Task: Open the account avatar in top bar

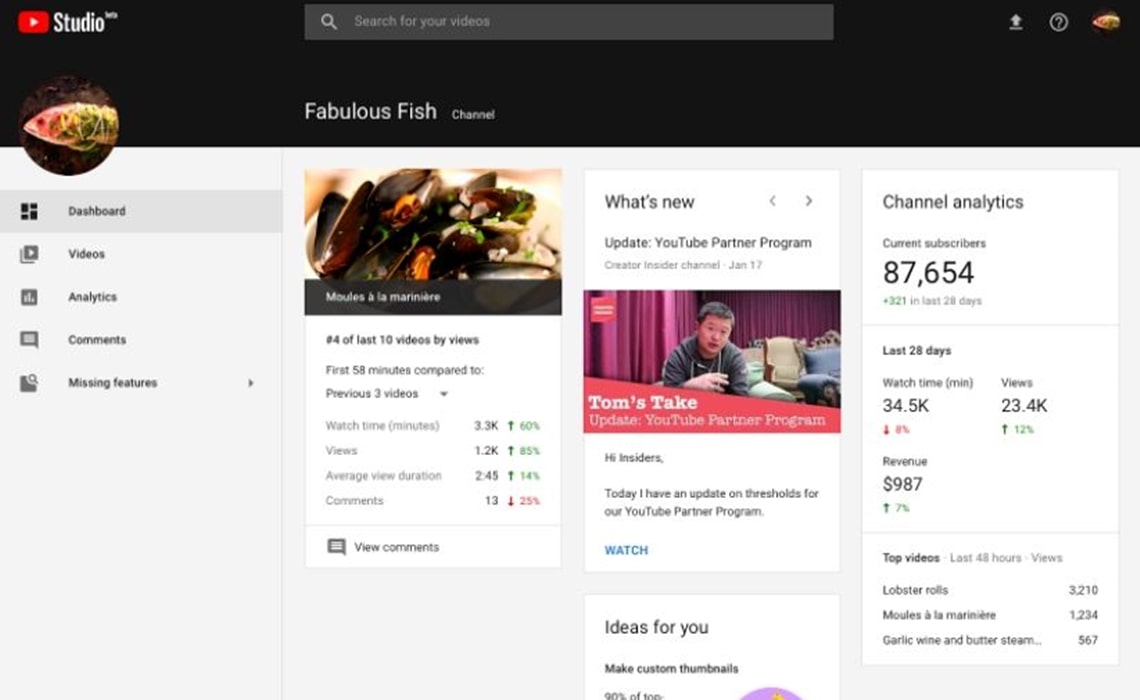Action: 1105,22
